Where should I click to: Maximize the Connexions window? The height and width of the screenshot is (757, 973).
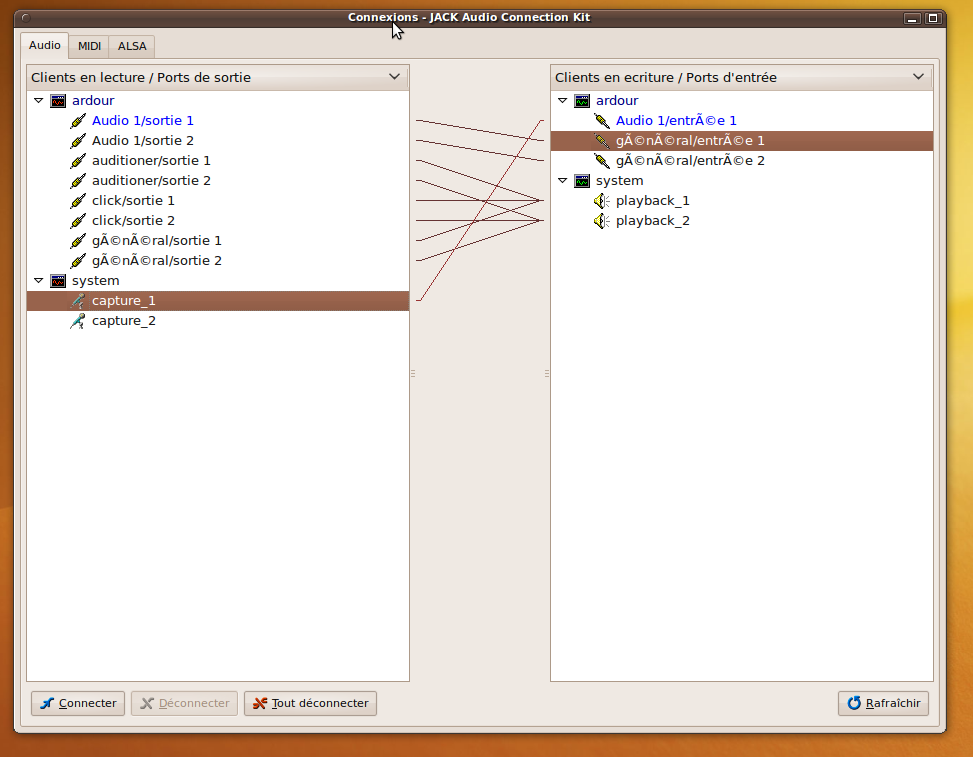click(933, 19)
